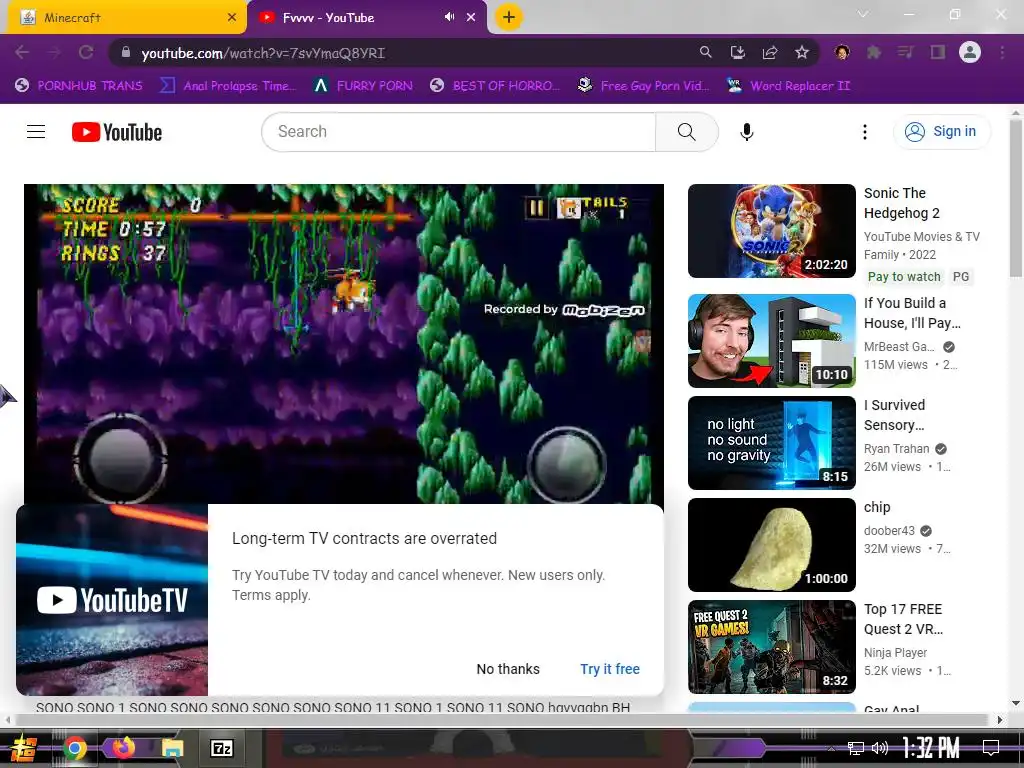Open MrBeast house video thumbnail
Viewport: 1024px width, 768px height.
point(771,341)
